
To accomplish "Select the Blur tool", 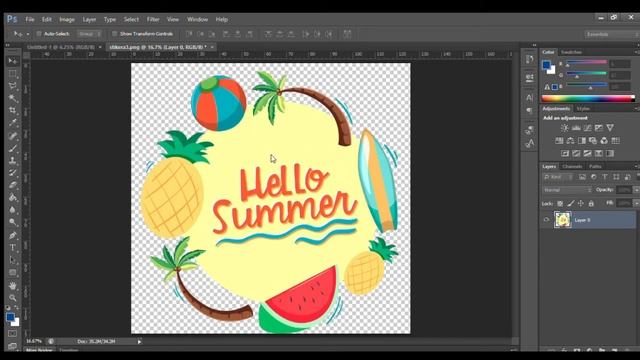I will 13,210.
